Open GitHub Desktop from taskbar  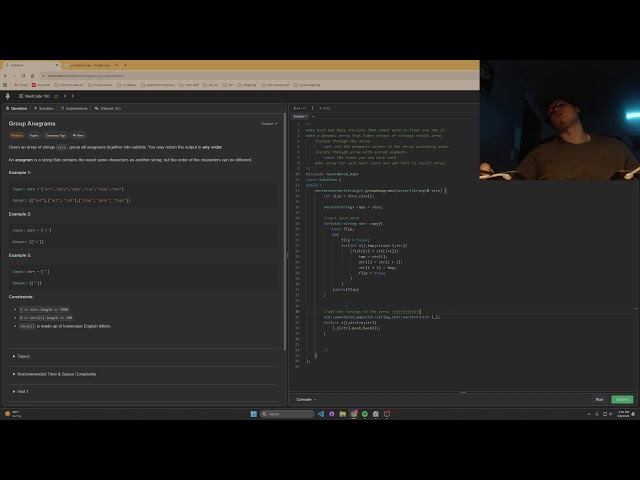tap(331, 414)
